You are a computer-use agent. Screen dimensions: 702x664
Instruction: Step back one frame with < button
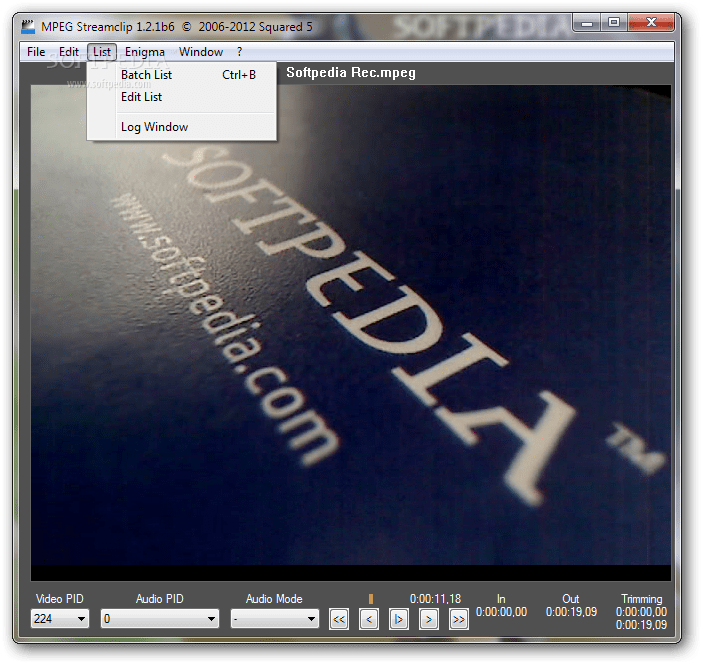[369, 619]
